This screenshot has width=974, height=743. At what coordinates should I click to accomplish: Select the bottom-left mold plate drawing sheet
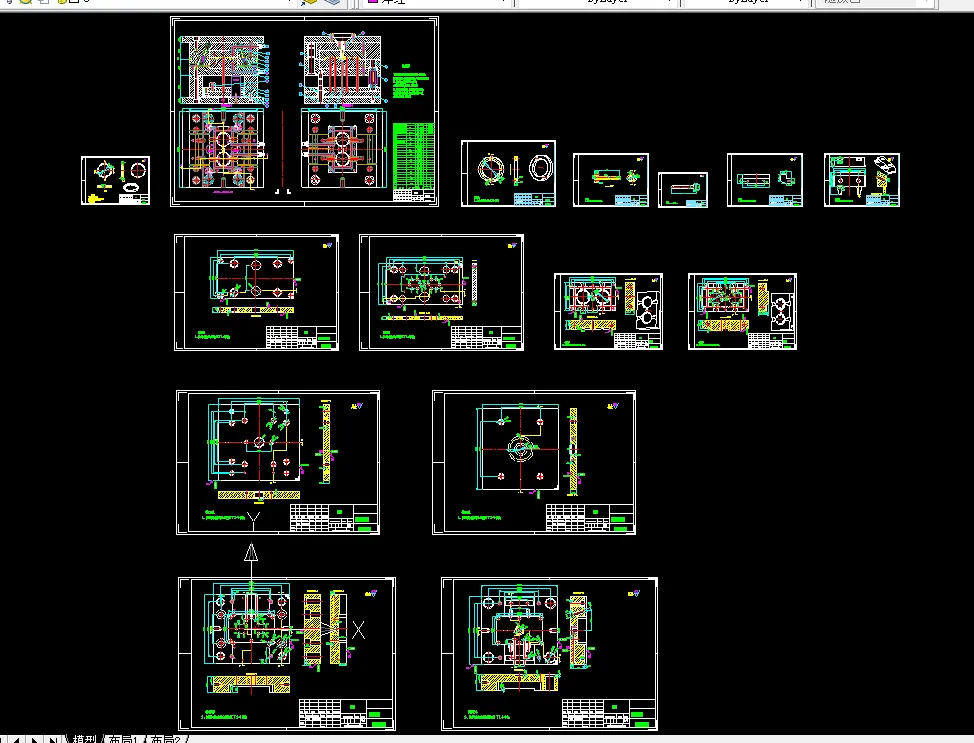[x=287, y=654]
